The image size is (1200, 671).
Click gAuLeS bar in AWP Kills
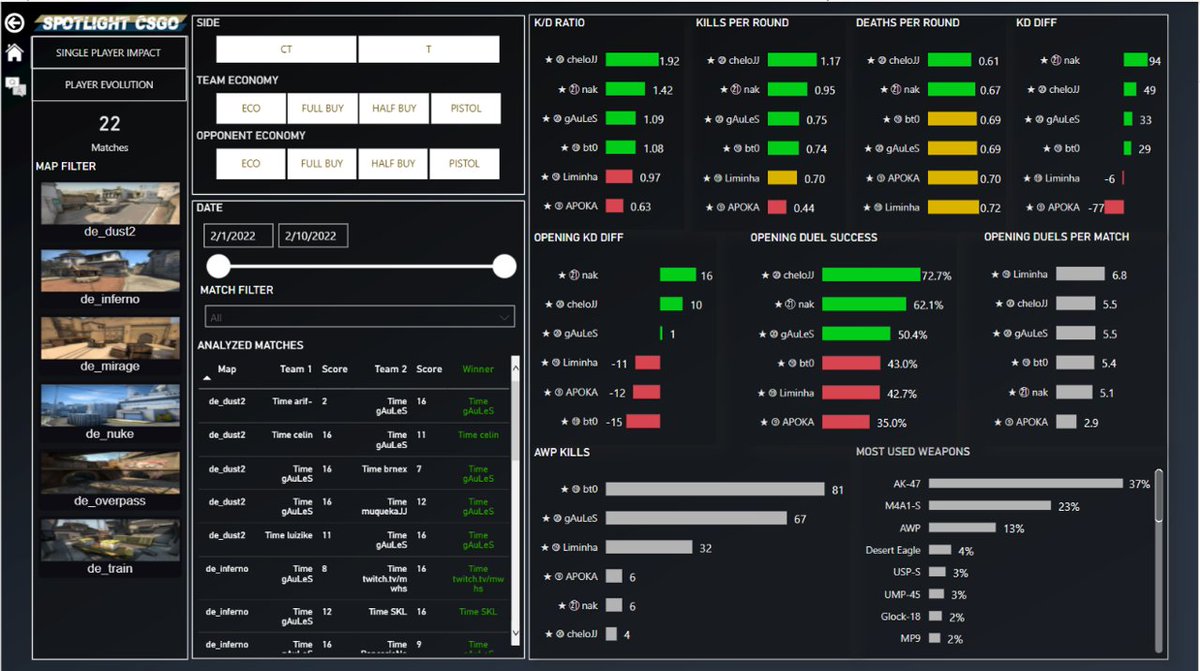(697, 518)
